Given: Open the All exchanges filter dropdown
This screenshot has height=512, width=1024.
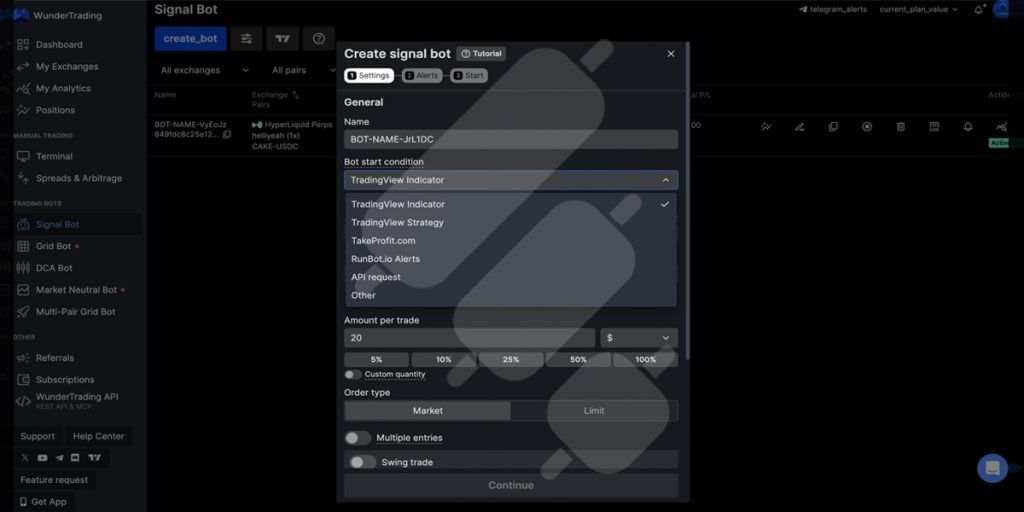Looking at the screenshot, I should pos(205,70).
